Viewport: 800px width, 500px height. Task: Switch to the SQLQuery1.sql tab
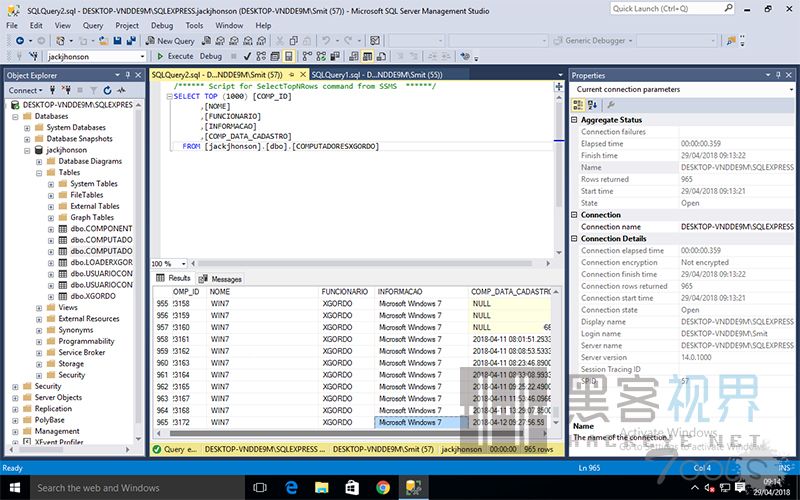tap(377, 75)
